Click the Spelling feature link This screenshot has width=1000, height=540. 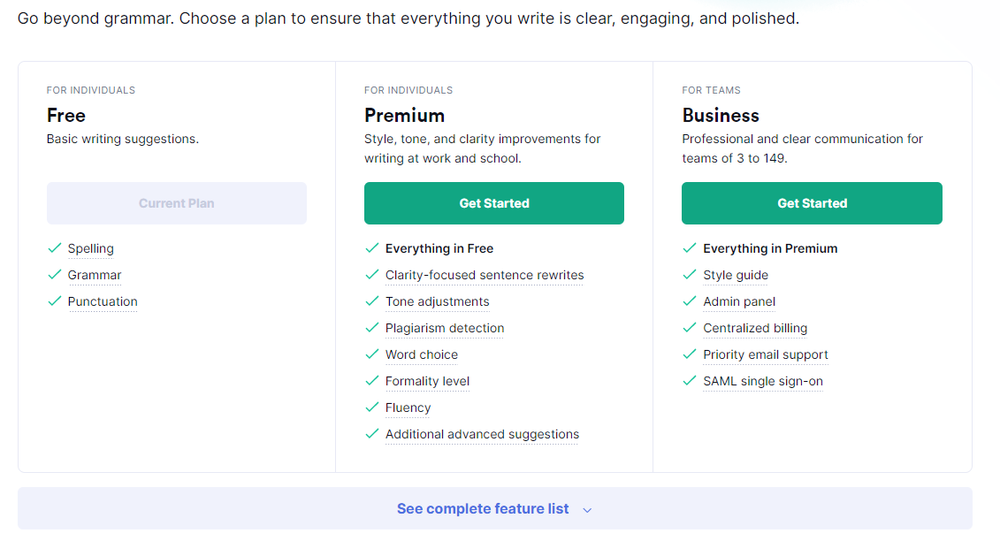point(91,249)
